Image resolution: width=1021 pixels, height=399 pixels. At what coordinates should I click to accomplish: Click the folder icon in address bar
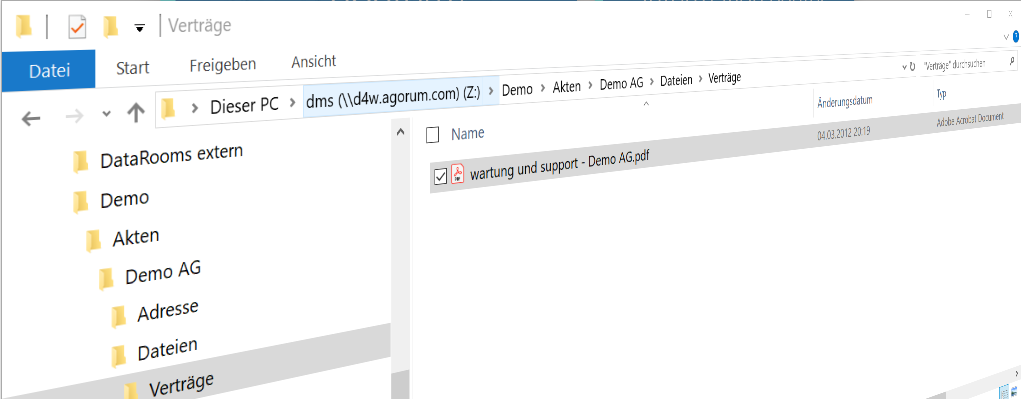coord(169,108)
